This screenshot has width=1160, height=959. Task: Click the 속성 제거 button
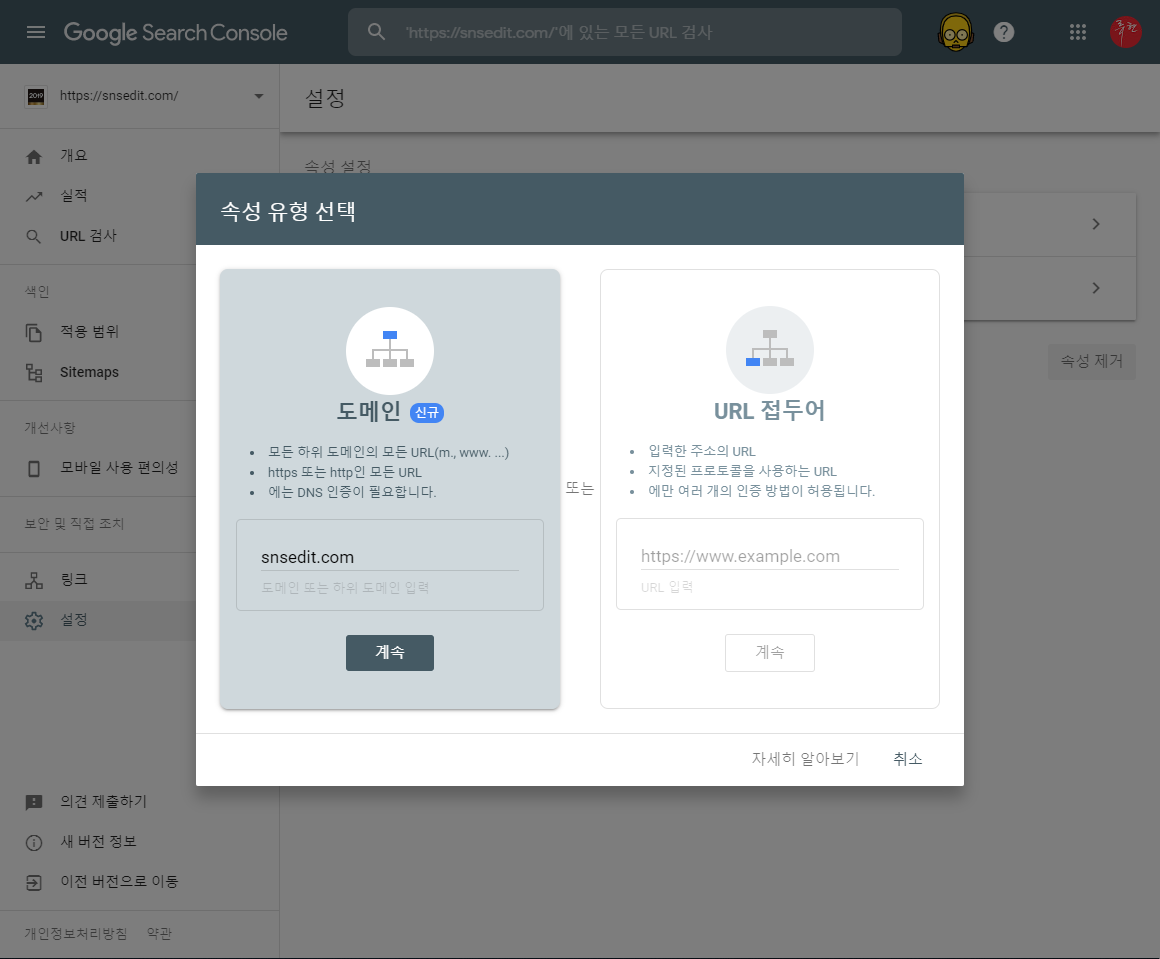pos(1092,361)
